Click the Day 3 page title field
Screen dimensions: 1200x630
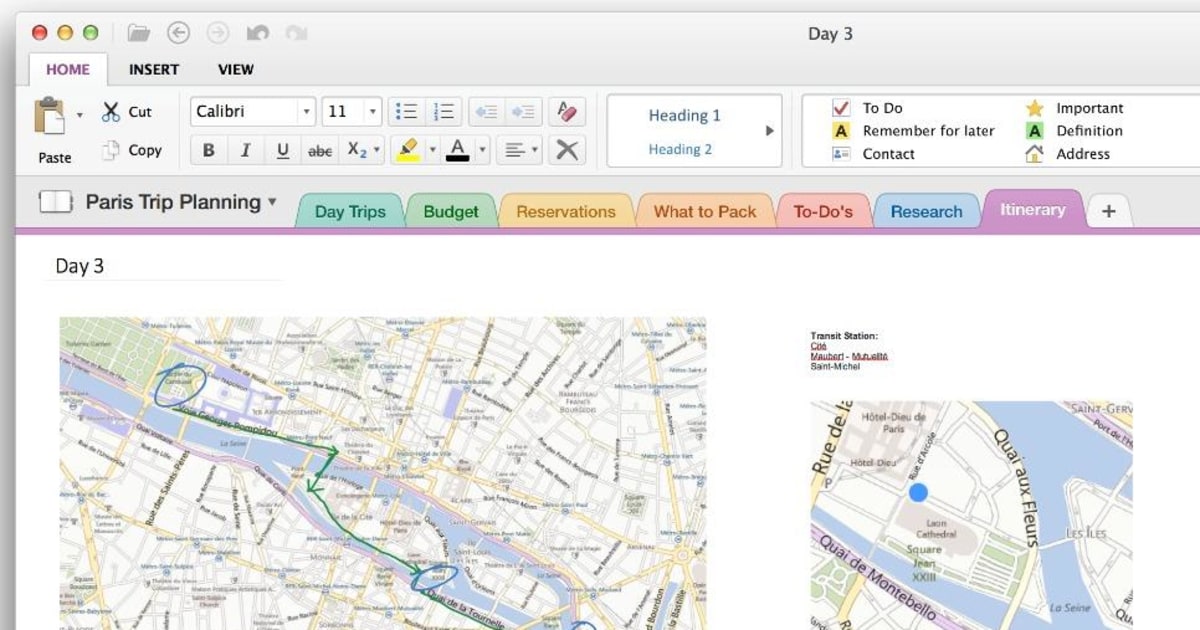coord(80,266)
